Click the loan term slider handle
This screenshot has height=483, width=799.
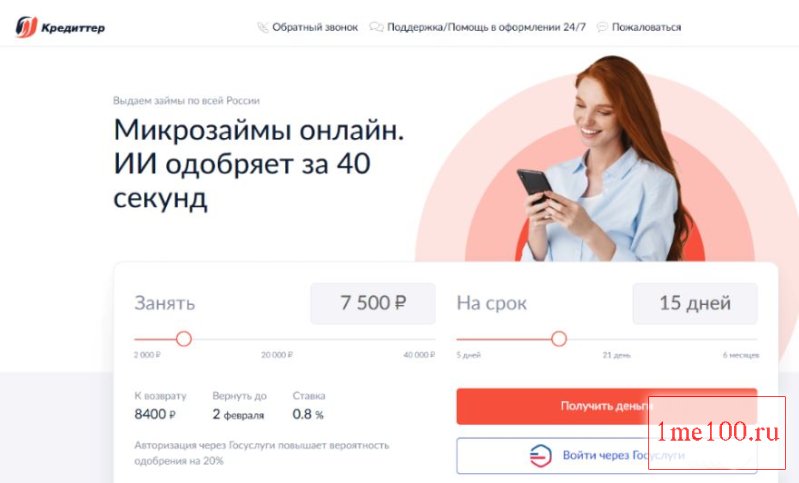[x=559, y=339]
